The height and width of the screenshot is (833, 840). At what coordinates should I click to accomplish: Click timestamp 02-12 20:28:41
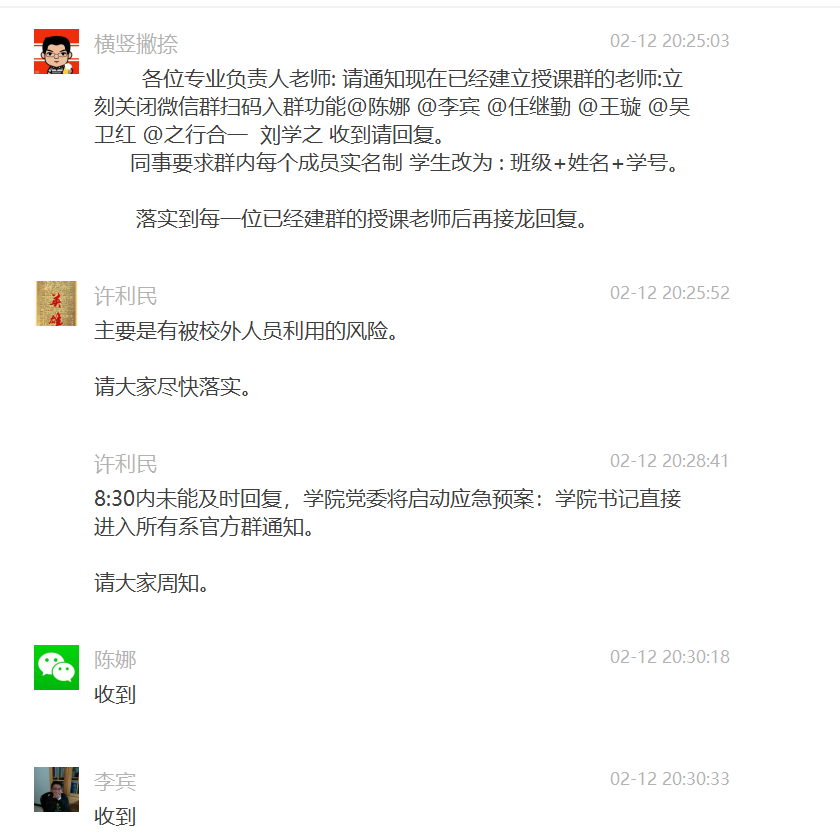pyautogui.click(x=670, y=461)
